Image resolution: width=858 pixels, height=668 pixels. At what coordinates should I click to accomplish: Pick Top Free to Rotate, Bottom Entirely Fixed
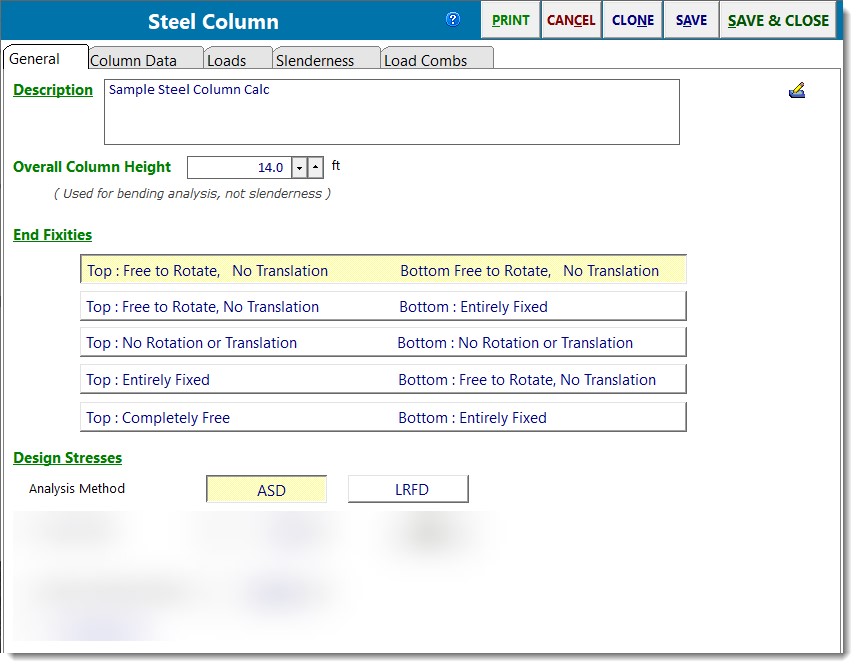tap(383, 307)
